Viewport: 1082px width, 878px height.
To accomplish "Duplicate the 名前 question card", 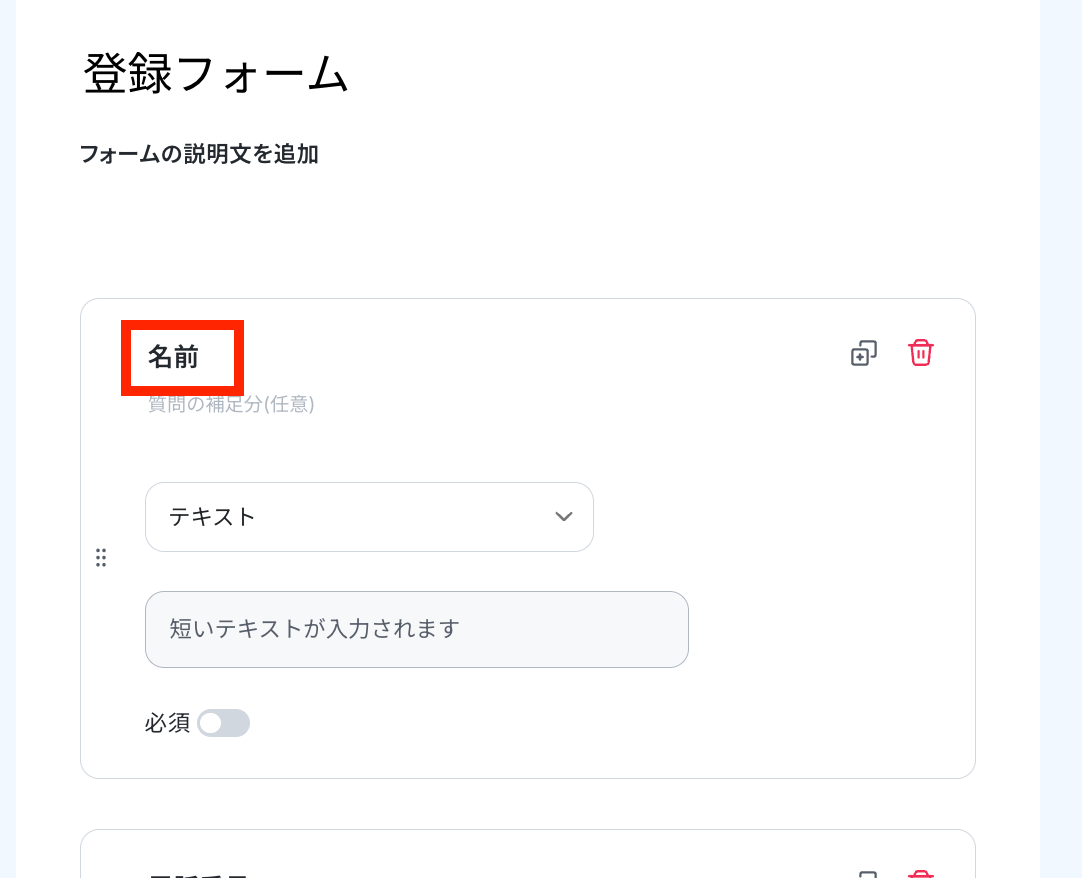I will (x=863, y=353).
